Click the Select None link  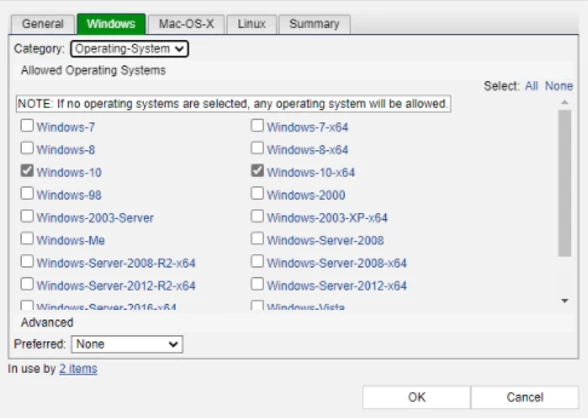(x=559, y=86)
